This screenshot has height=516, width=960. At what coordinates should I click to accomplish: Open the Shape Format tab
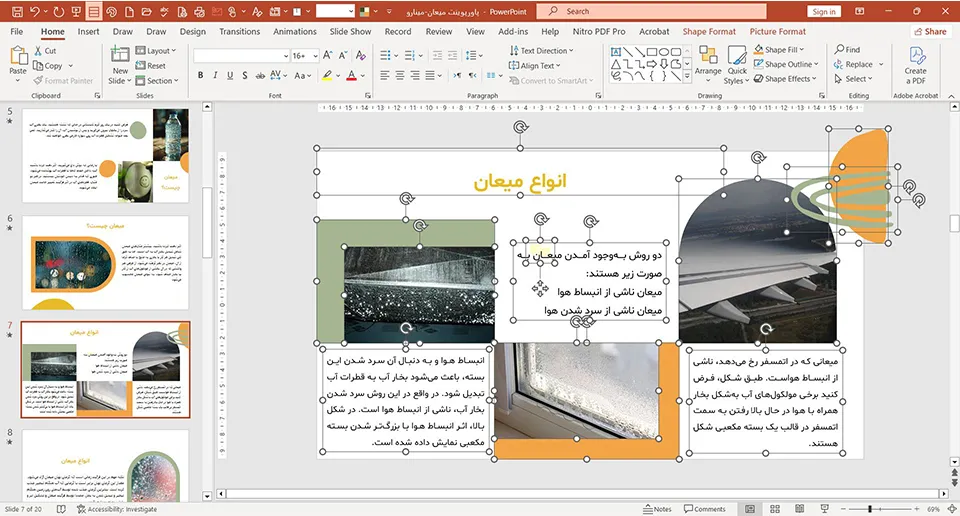(709, 31)
